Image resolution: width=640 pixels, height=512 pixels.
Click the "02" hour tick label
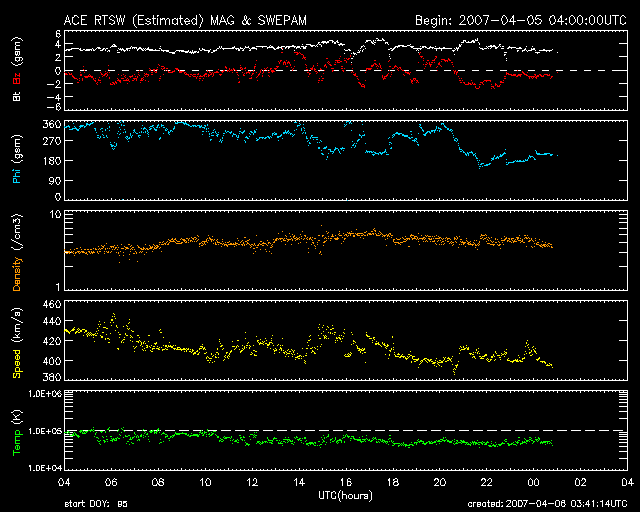[580, 482]
